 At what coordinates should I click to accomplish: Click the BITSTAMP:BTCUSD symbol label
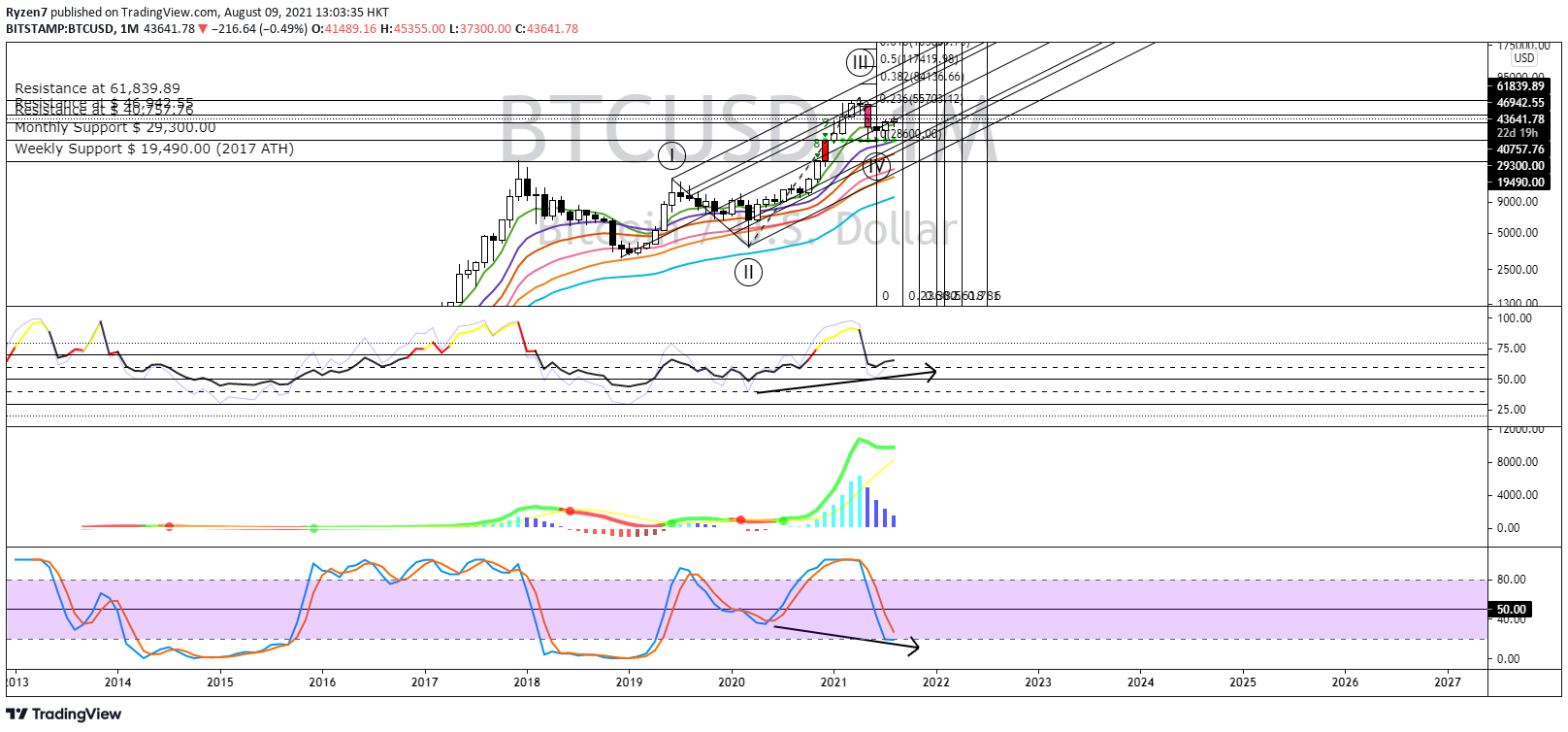59,29
